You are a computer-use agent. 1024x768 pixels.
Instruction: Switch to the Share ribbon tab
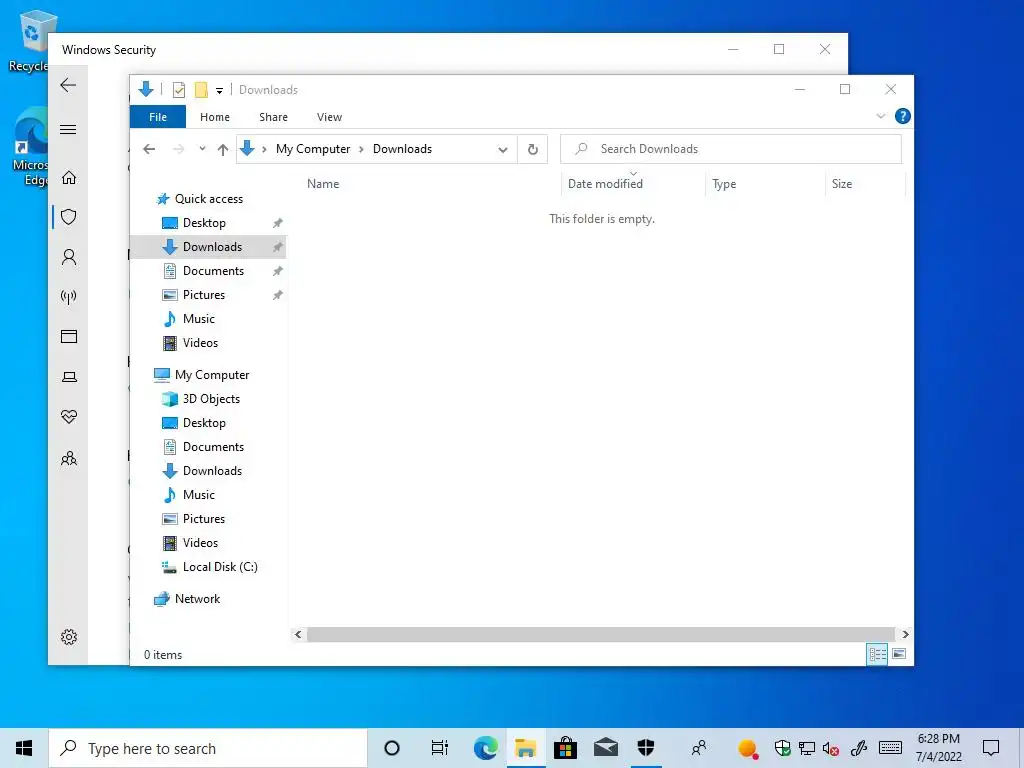coord(273,117)
